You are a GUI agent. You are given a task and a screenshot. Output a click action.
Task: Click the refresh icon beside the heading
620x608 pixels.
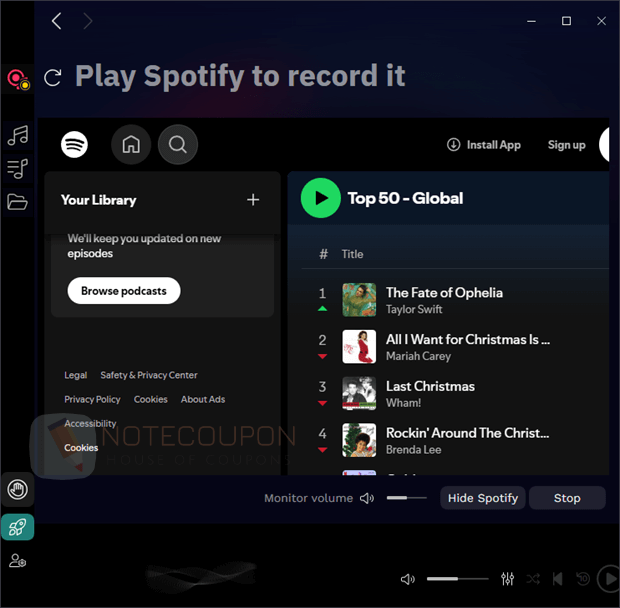[x=53, y=77]
